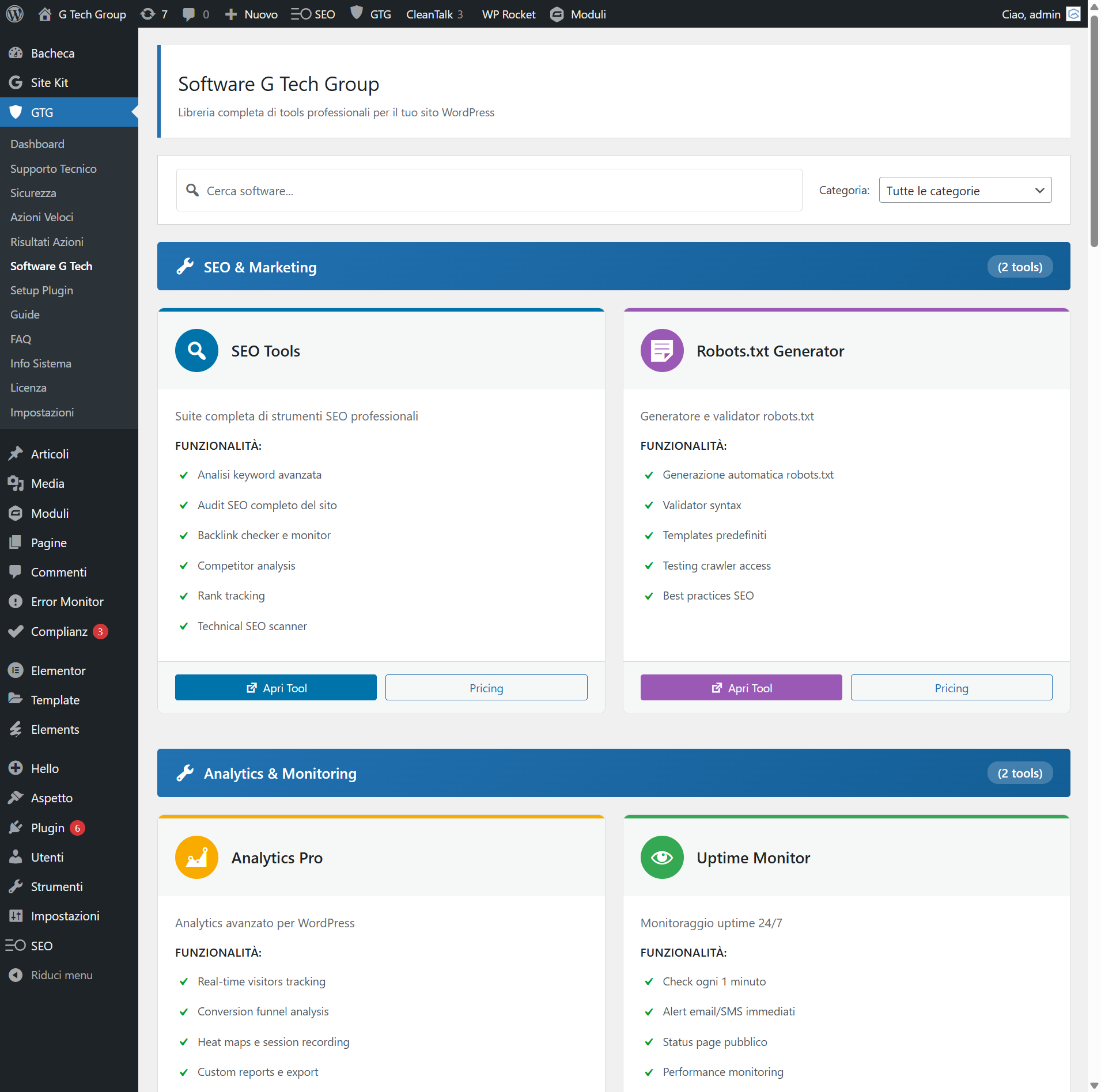Click the SEO Tools magnifier icon
The height and width of the screenshot is (1092, 1101).
click(196, 350)
